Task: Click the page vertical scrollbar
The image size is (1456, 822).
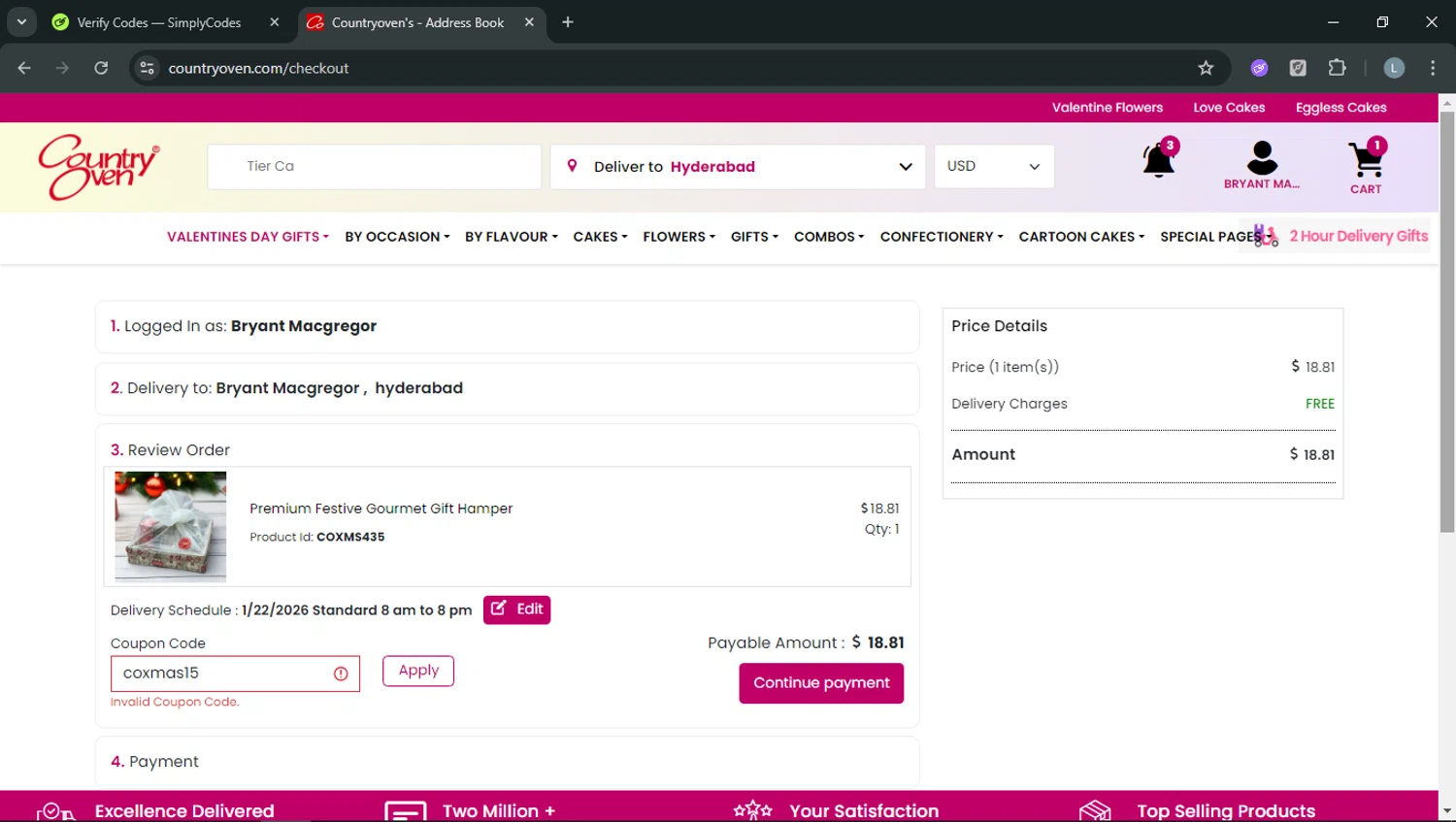Action: [1447, 322]
